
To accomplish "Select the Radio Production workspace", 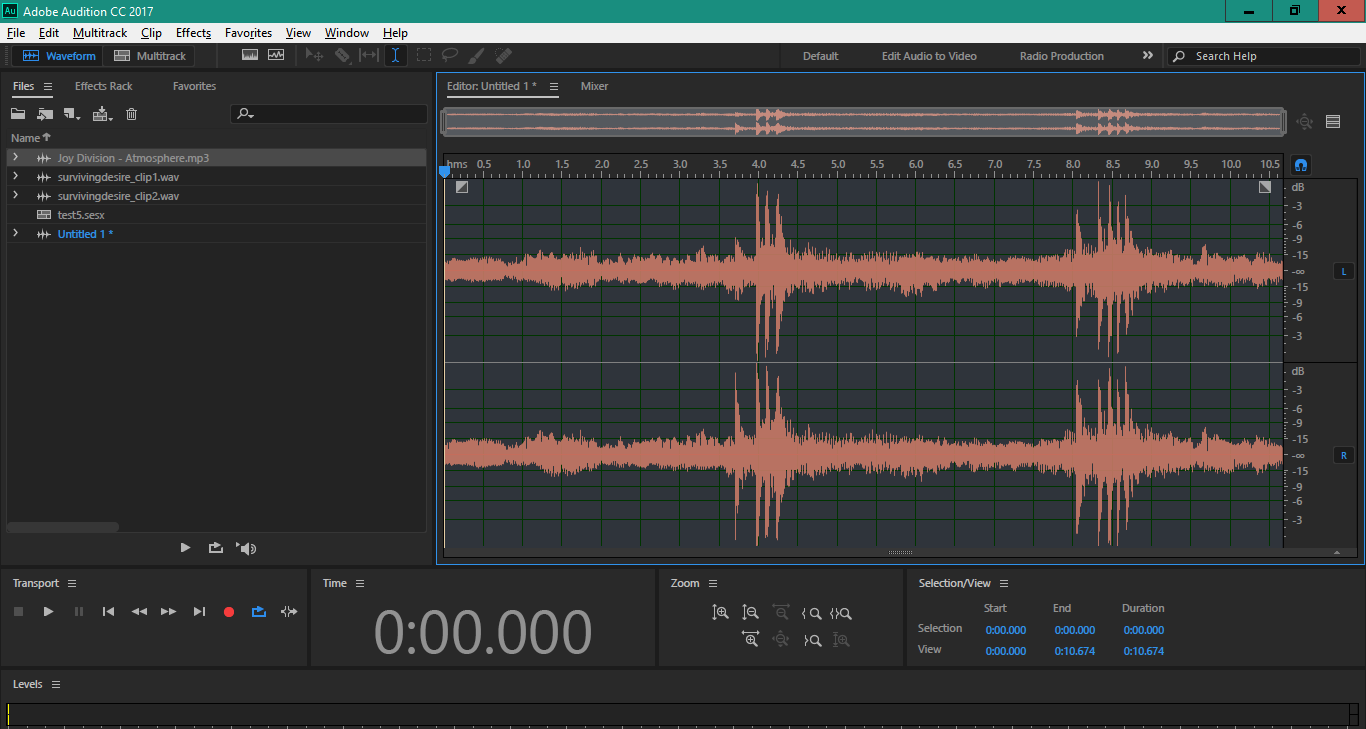I will [1061, 56].
